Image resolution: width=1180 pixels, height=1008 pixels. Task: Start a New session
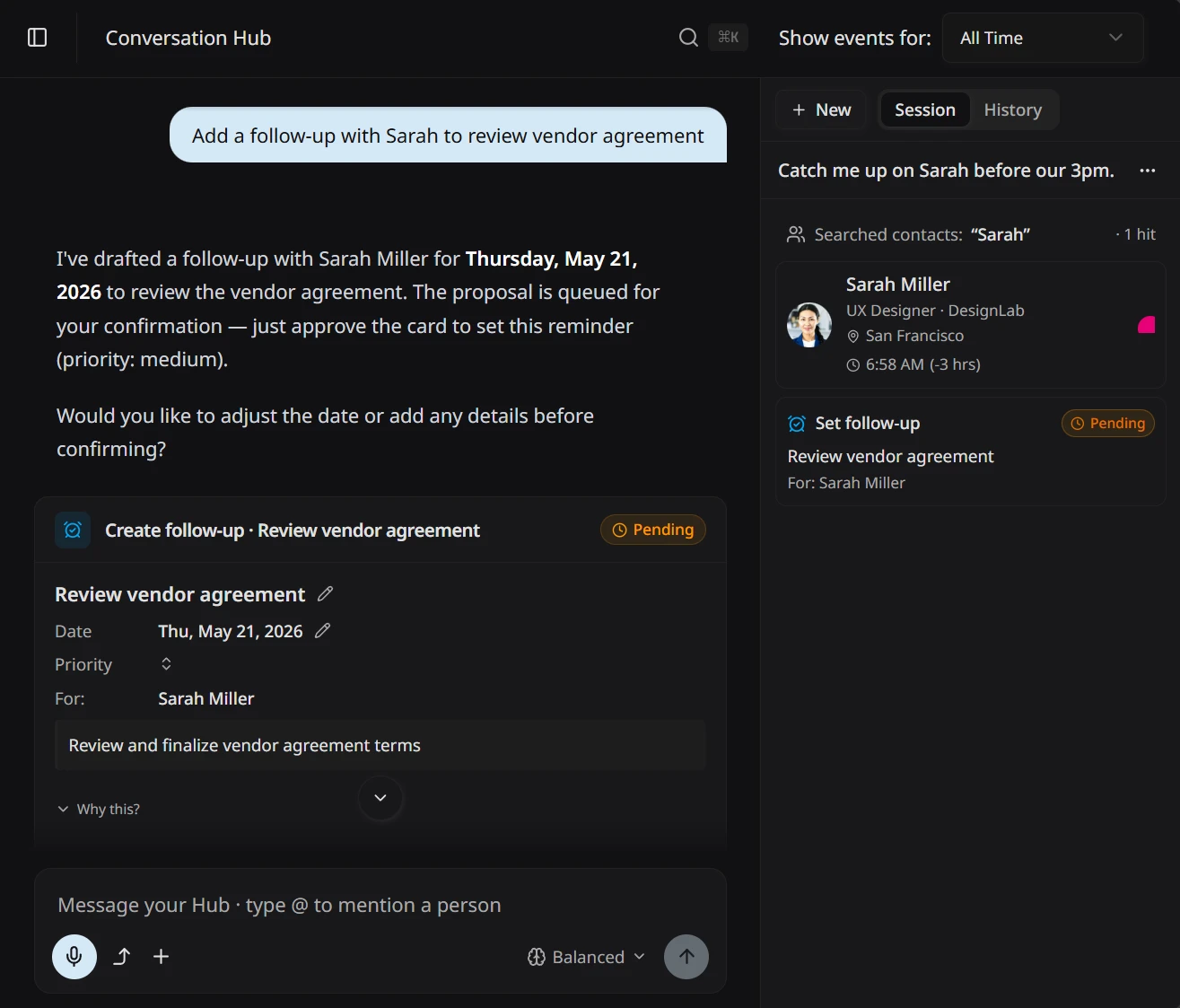click(x=822, y=110)
